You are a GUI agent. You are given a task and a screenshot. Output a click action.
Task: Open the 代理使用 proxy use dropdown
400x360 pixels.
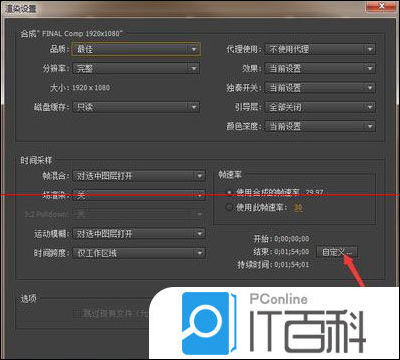(x=320, y=49)
